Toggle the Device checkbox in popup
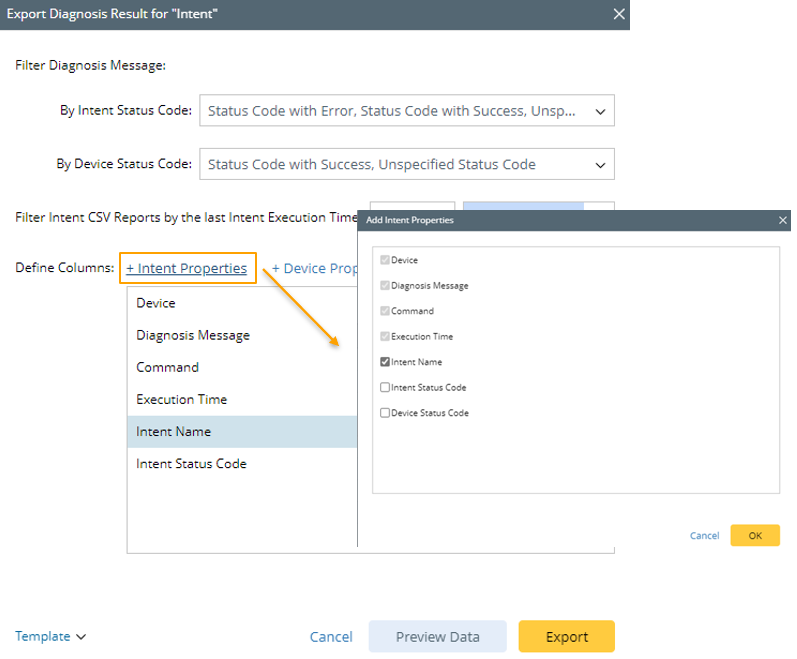This screenshot has height=659, width=797. (x=386, y=260)
